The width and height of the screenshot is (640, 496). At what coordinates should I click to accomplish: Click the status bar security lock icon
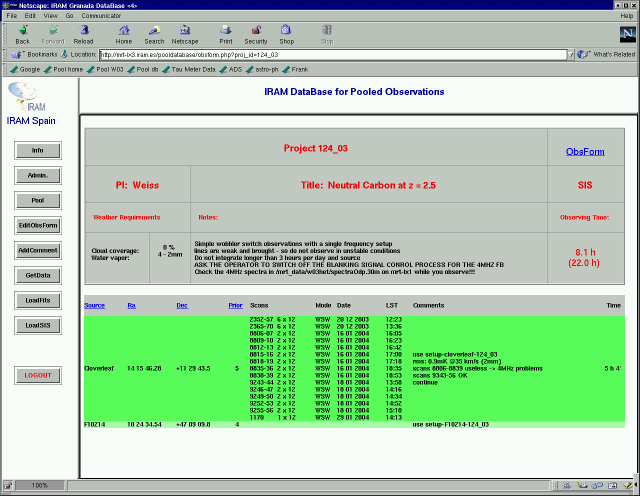tap(8, 485)
